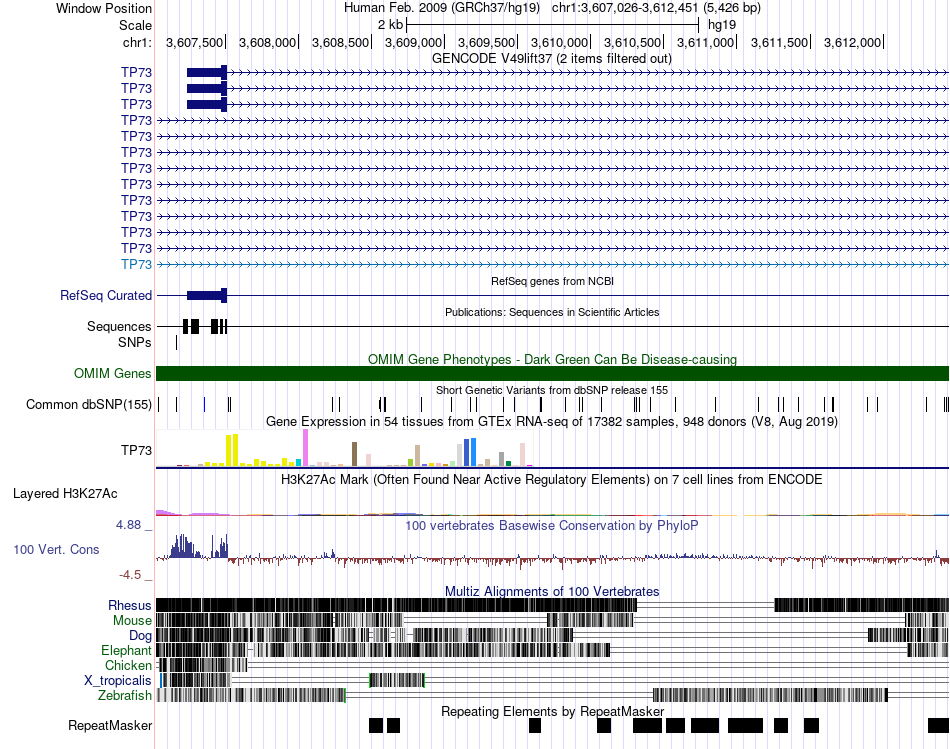The width and height of the screenshot is (950, 749).
Task: Click the light blue TP73 transcript label
Action: pyautogui.click(x=136, y=264)
